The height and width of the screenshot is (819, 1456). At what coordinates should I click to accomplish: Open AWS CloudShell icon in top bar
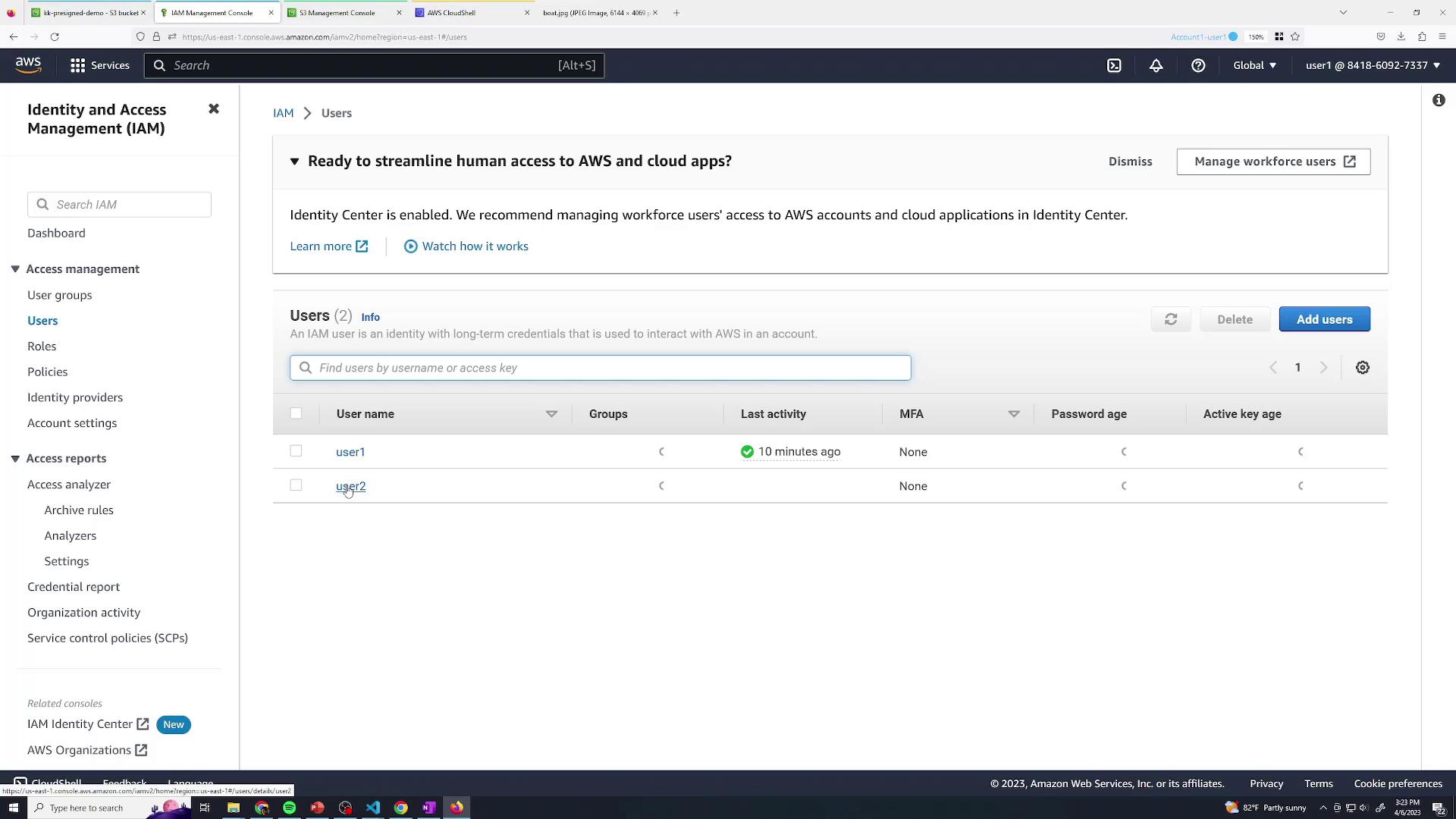(1114, 65)
